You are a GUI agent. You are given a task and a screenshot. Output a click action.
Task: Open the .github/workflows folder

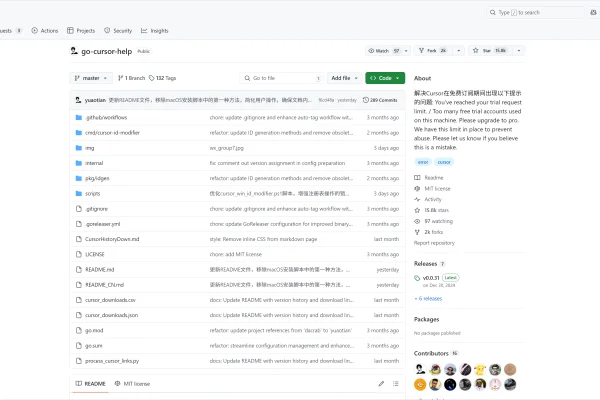pyautogui.click(x=106, y=118)
